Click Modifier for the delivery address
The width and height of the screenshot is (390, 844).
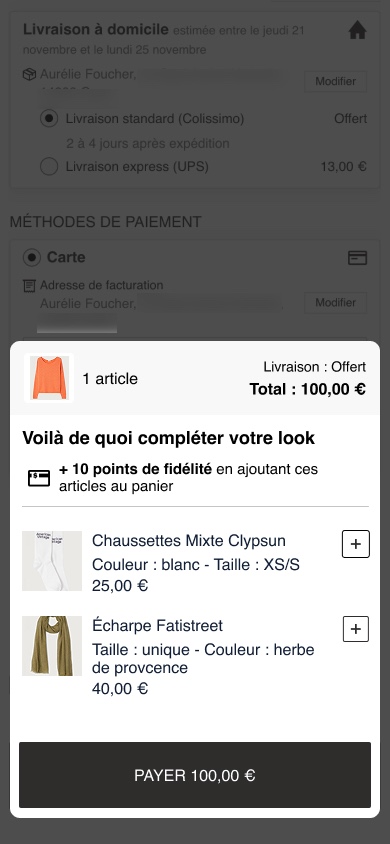pyautogui.click(x=336, y=81)
